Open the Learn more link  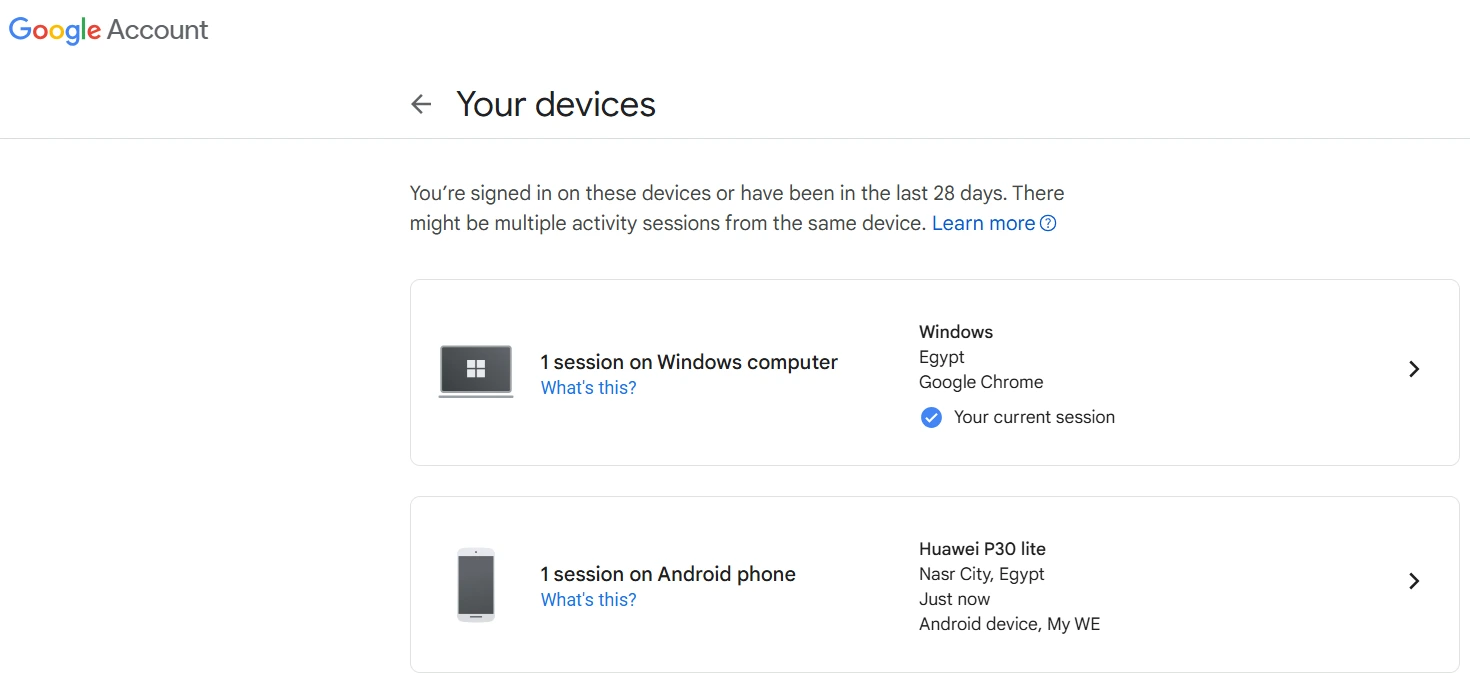(x=983, y=224)
